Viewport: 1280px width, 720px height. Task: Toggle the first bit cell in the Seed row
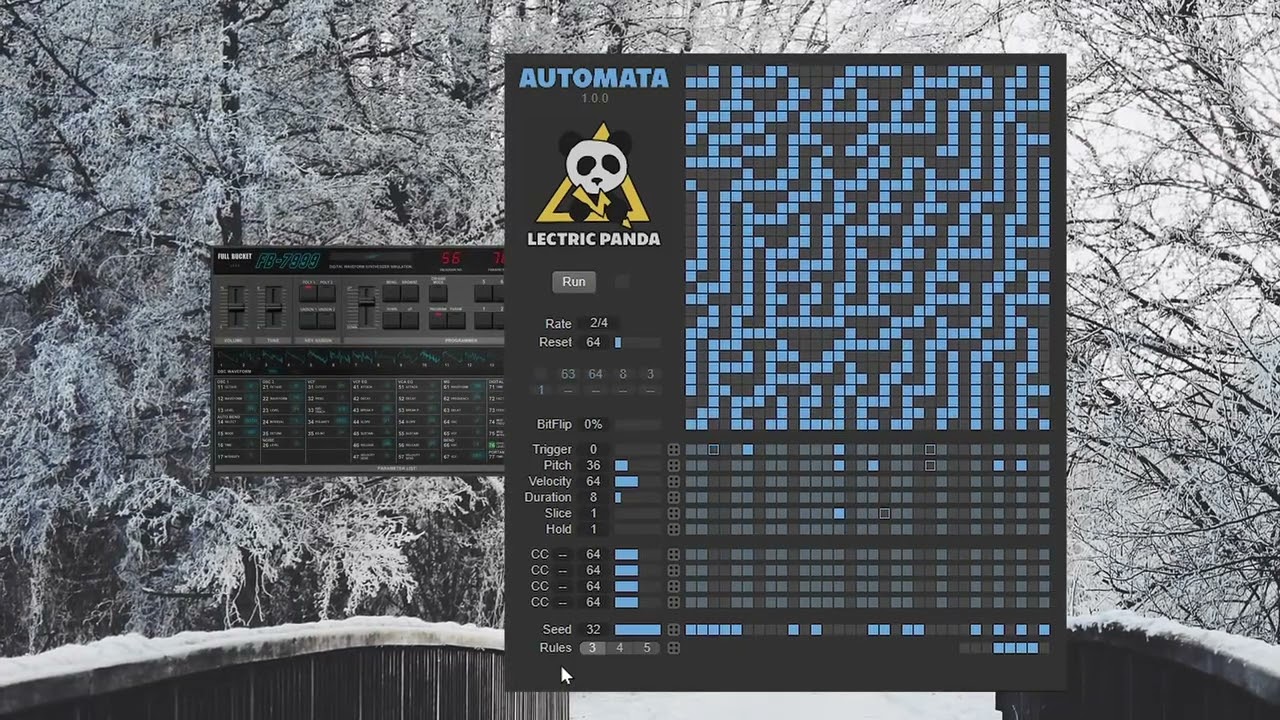point(690,630)
